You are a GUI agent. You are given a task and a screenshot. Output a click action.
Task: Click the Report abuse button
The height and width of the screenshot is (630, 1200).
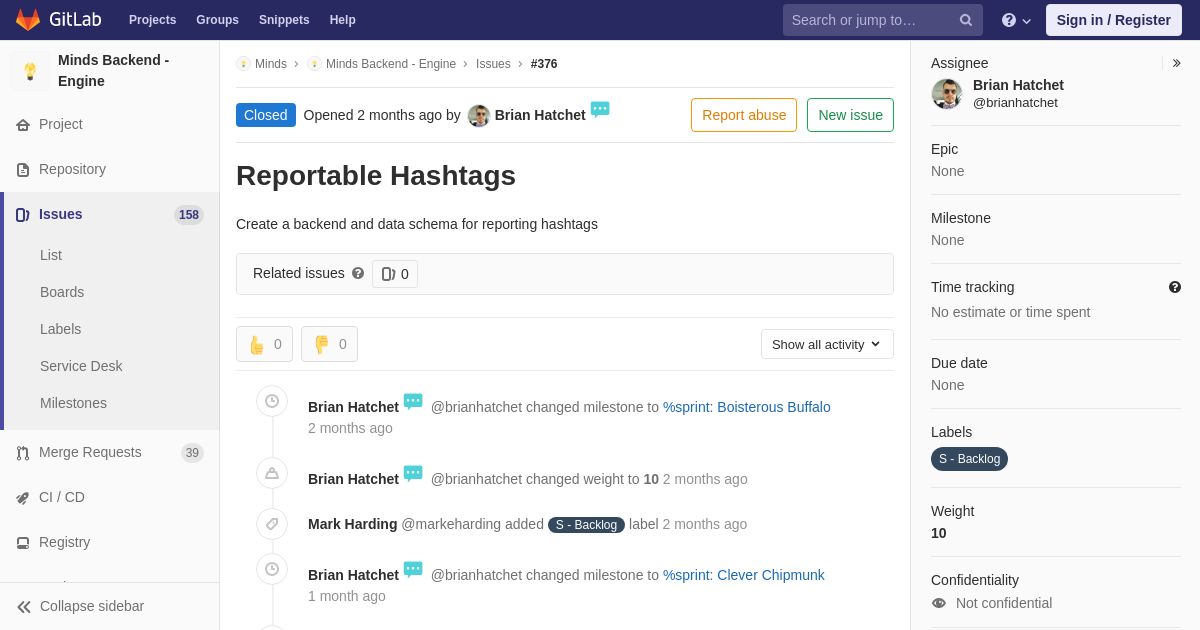pyautogui.click(x=744, y=115)
